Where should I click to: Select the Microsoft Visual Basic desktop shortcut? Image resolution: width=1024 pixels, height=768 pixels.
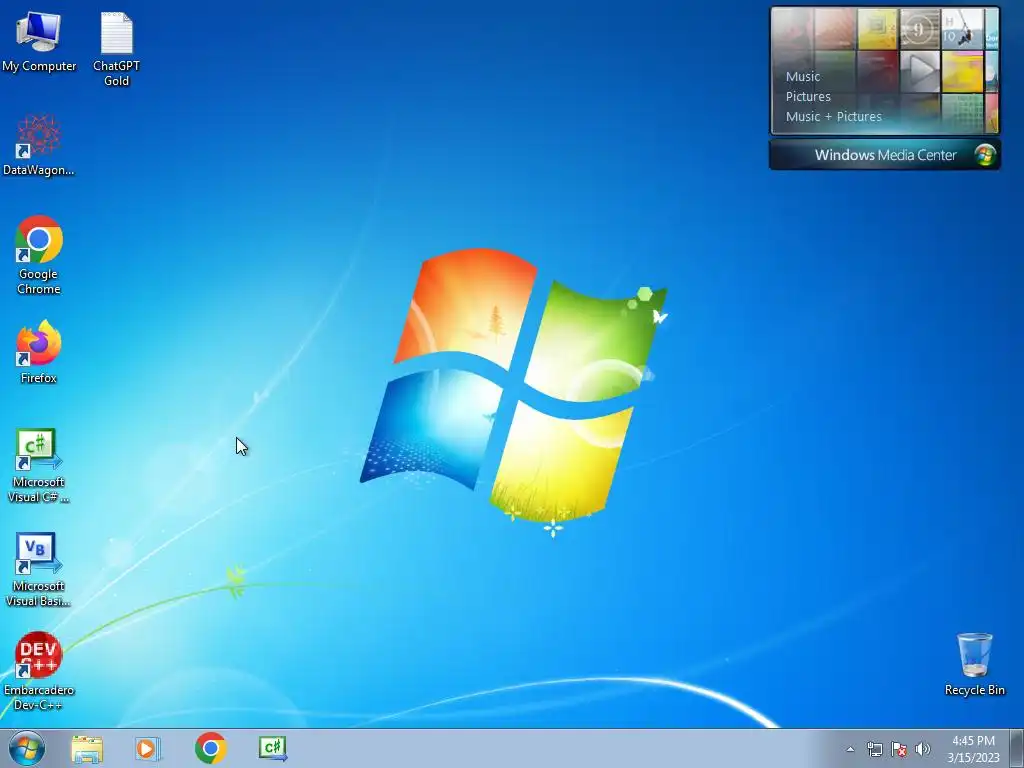tap(39, 570)
